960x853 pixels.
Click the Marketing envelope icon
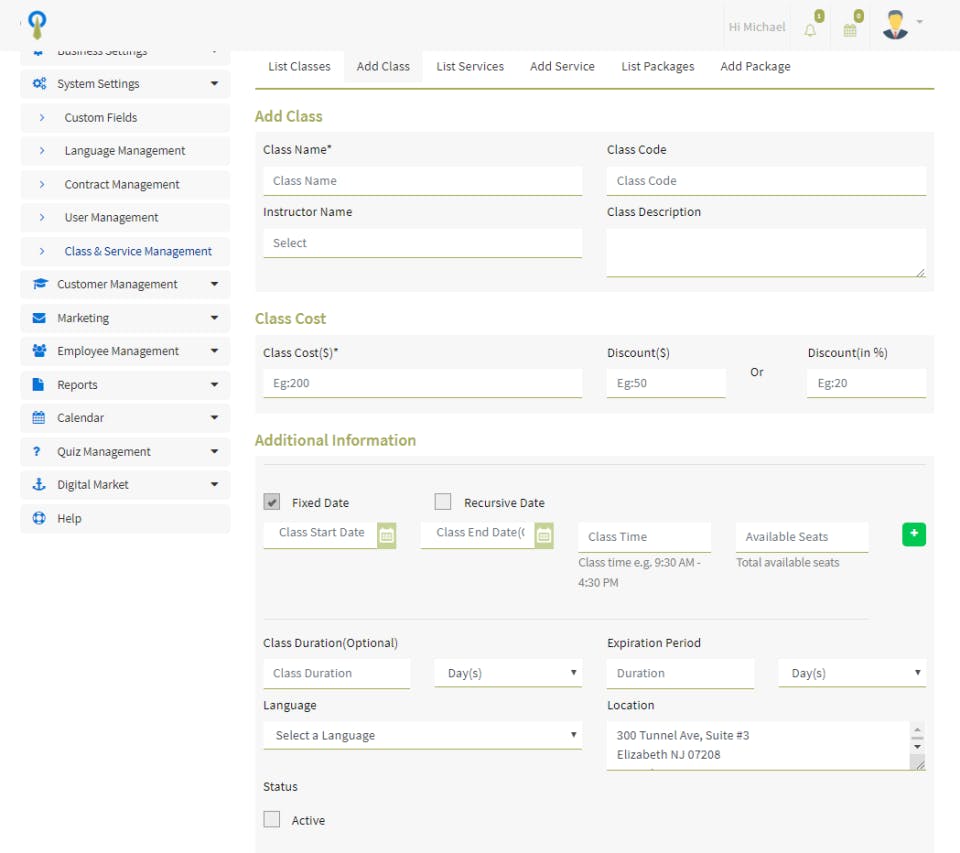point(39,317)
